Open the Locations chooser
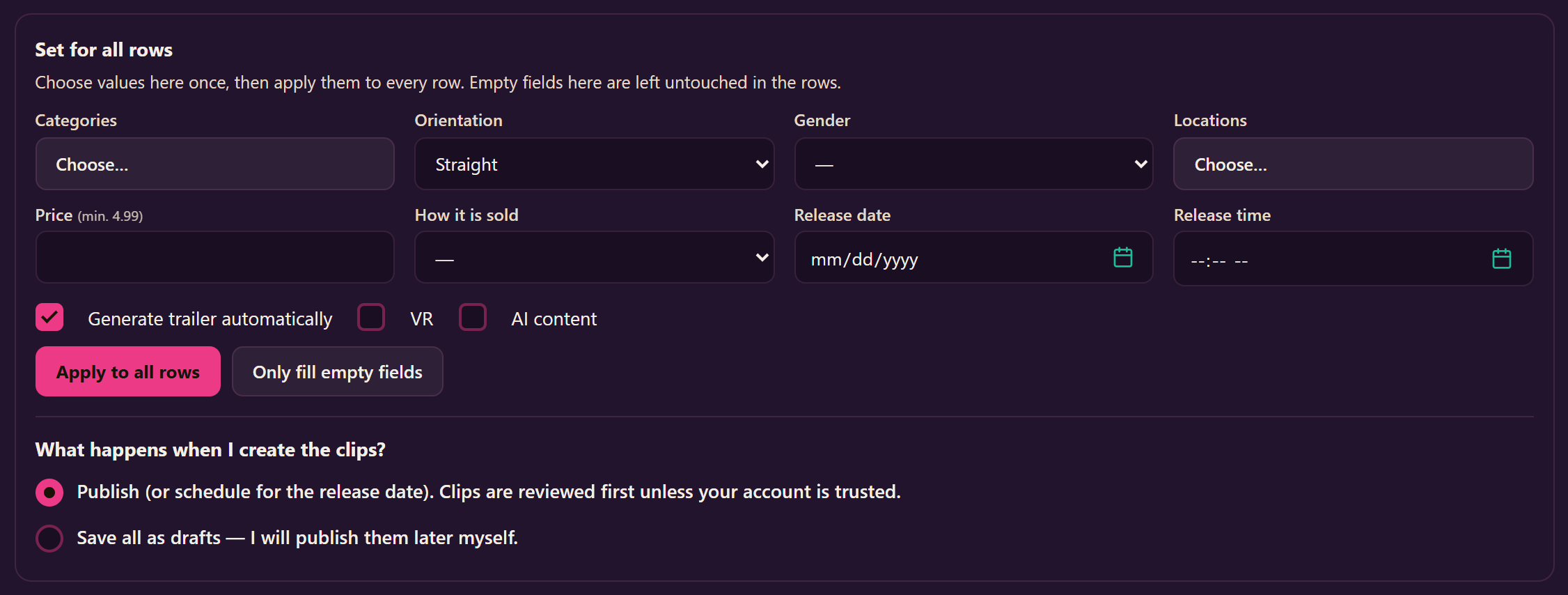The height and width of the screenshot is (595, 1568). point(1353,164)
